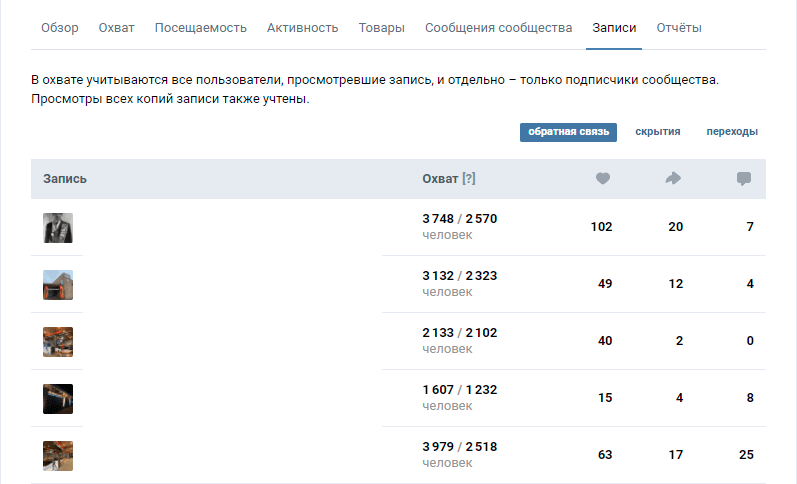Open post thumbnail with 3 132 reach
Screen dimensions: 797x484
pyautogui.click(x=58, y=285)
